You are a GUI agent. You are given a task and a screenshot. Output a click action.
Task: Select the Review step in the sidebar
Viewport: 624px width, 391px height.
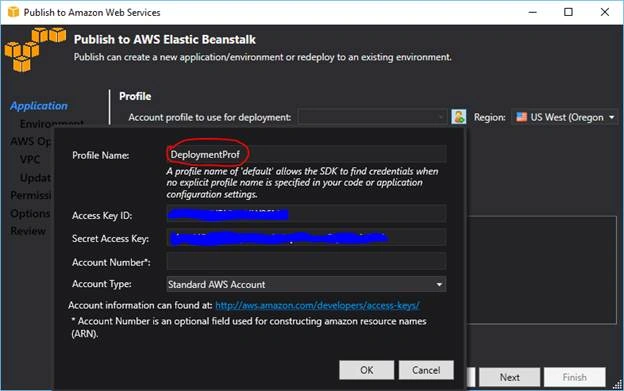tap(28, 231)
